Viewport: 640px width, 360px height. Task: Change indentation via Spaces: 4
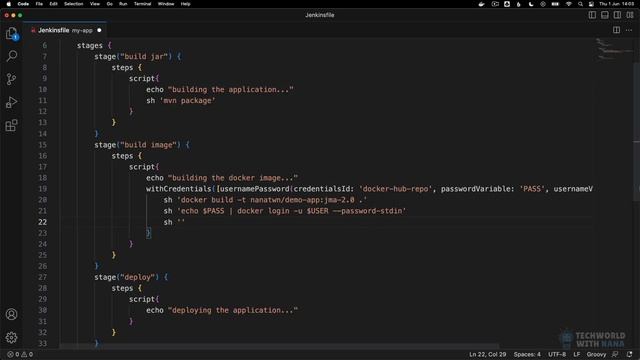[527, 354]
